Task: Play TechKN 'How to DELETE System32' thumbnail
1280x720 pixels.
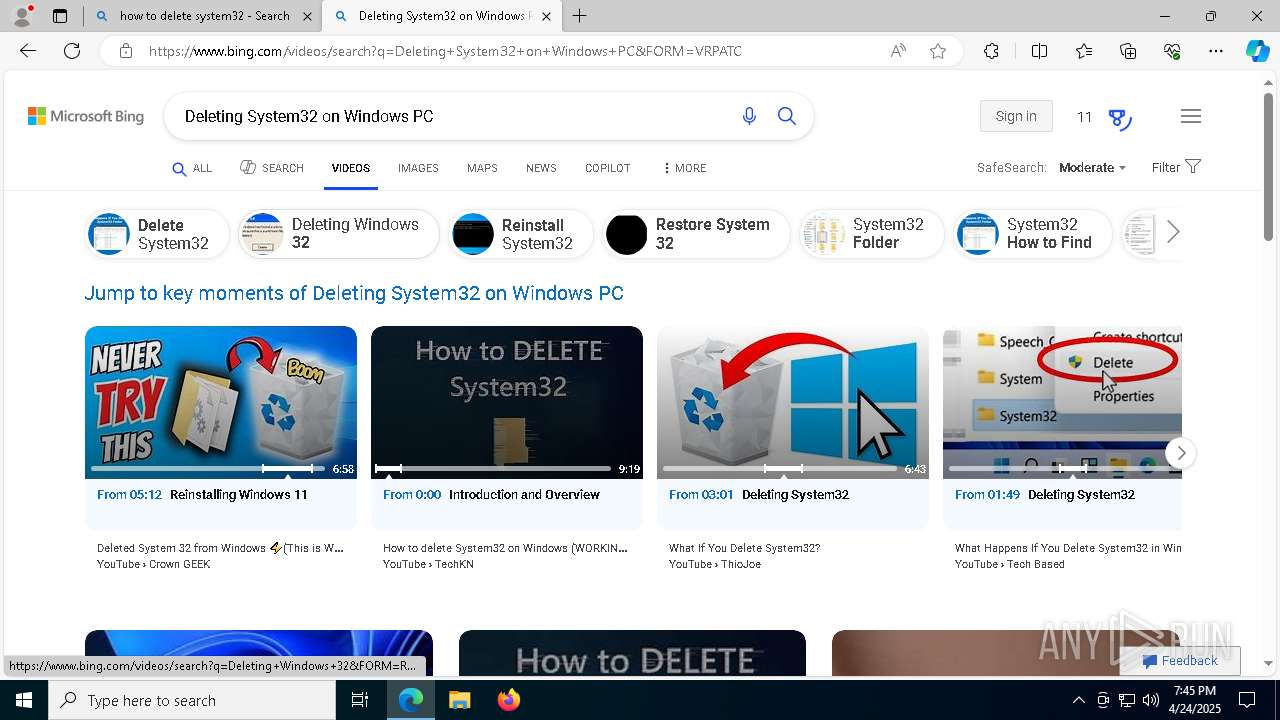Action: (507, 402)
